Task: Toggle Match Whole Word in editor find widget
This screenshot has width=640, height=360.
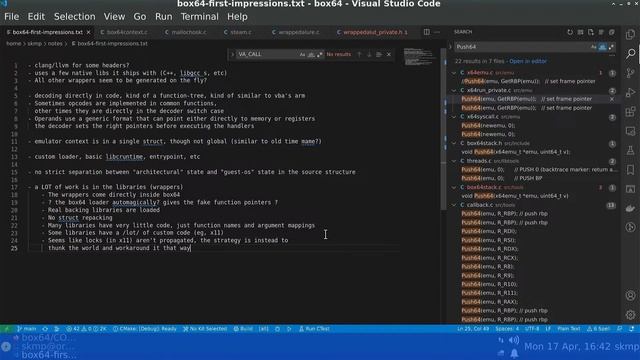Action: [x=311, y=54]
